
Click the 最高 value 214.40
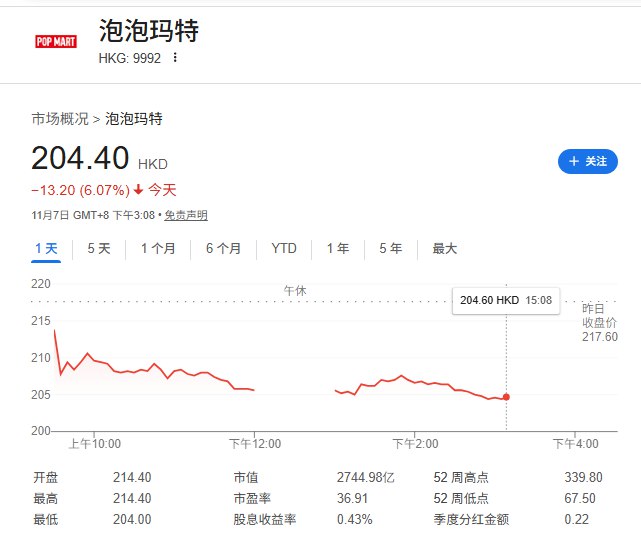132,498
